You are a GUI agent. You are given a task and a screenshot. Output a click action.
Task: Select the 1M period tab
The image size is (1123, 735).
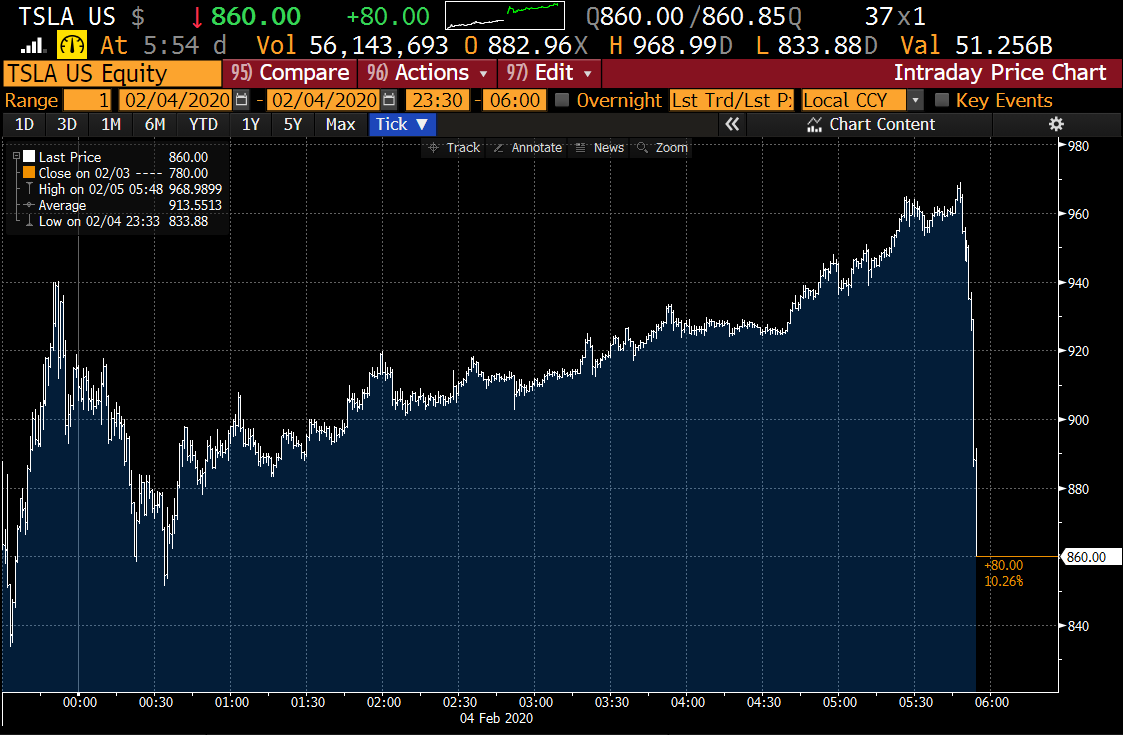(x=111, y=124)
